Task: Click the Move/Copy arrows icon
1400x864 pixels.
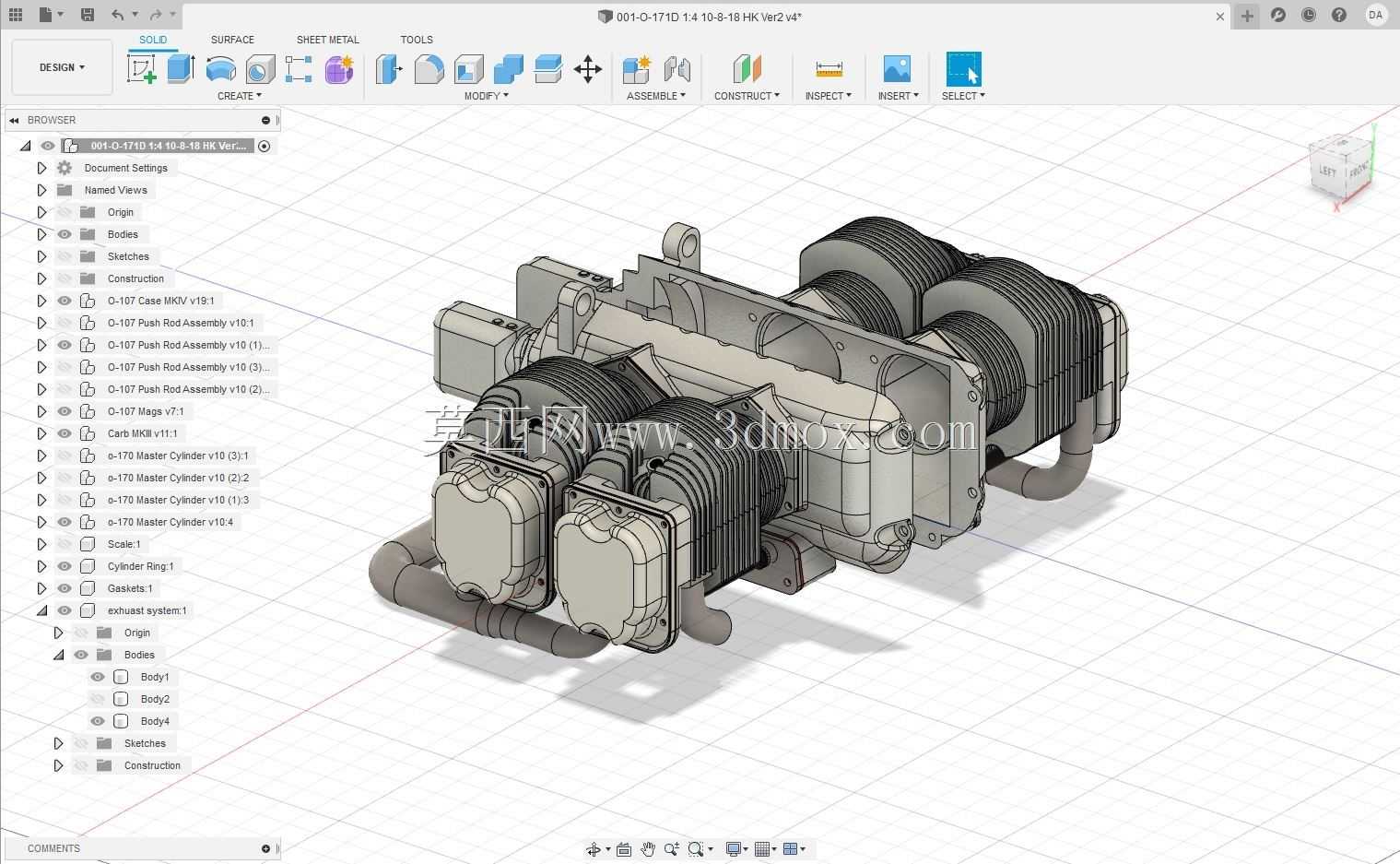Action: (588, 69)
